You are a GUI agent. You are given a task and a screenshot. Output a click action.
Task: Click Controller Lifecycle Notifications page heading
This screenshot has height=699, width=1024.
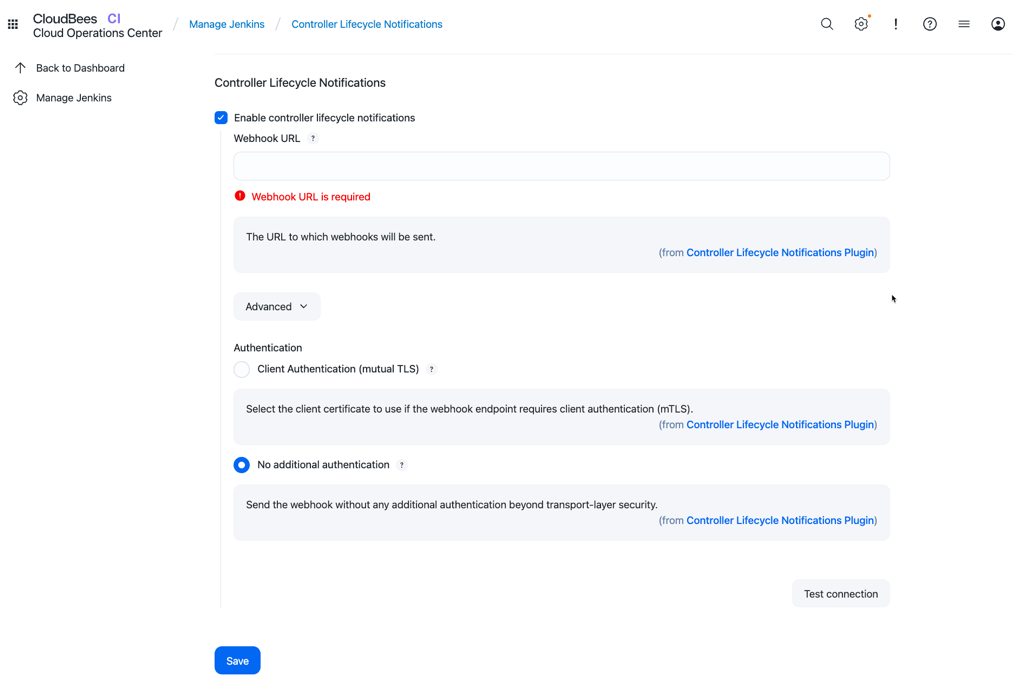[300, 83]
